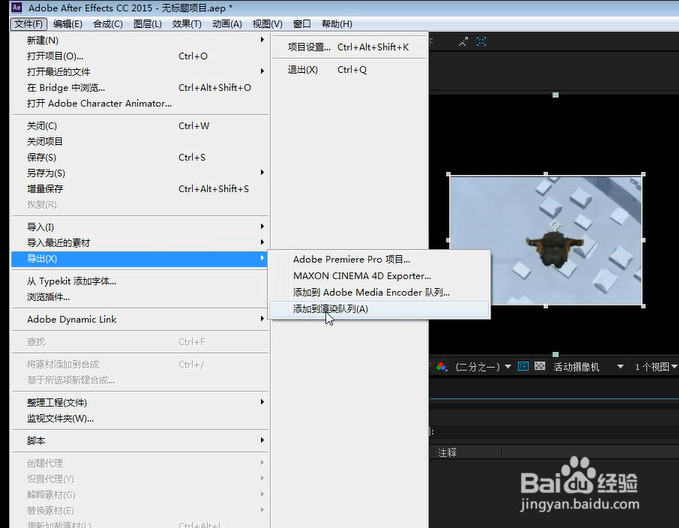Screen dimensions: 679x528
Task: Expand 整理工程(文件) submenu
Action: tap(139, 403)
